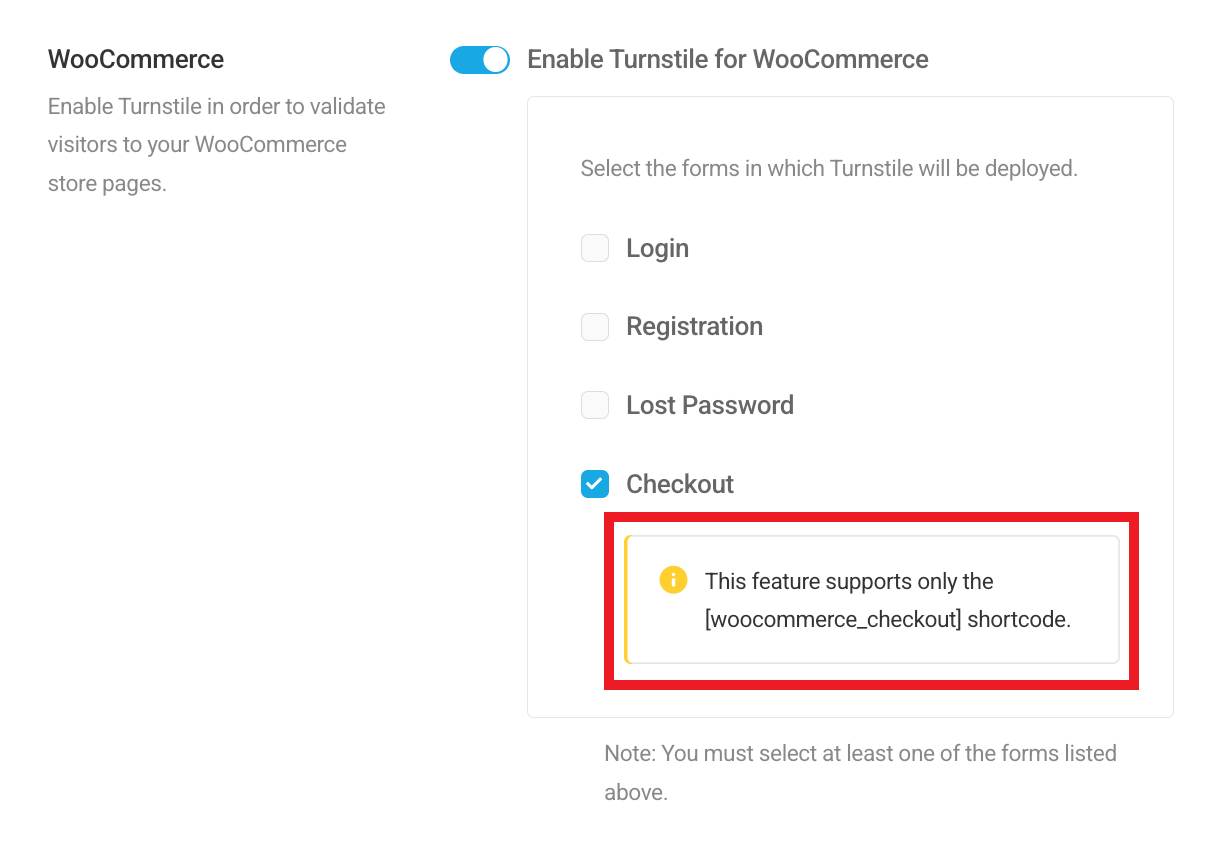
Task: Select the Login label text
Action: tap(657, 247)
